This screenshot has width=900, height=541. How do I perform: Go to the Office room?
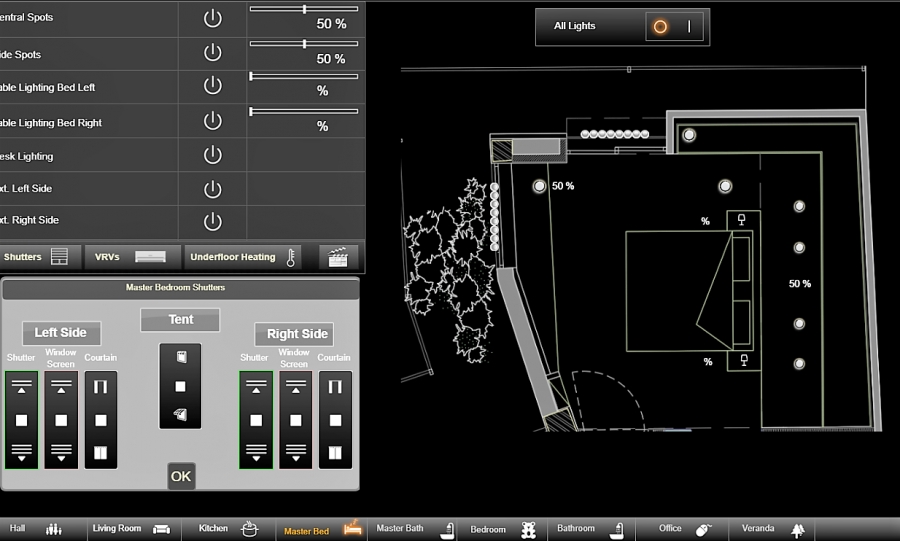pos(684,529)
